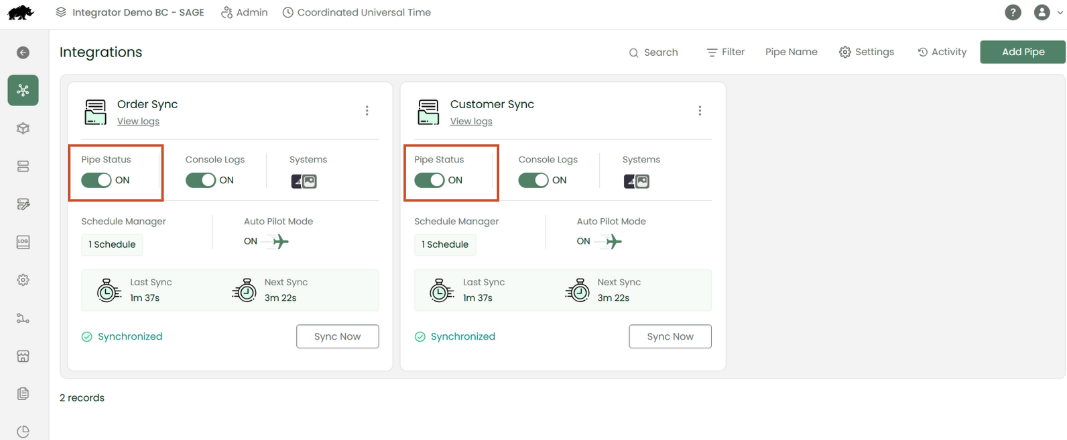Click the storefront icon in sidebar
The width and height of the screenshot is (1067, 440).
click(x=23, y=356)
